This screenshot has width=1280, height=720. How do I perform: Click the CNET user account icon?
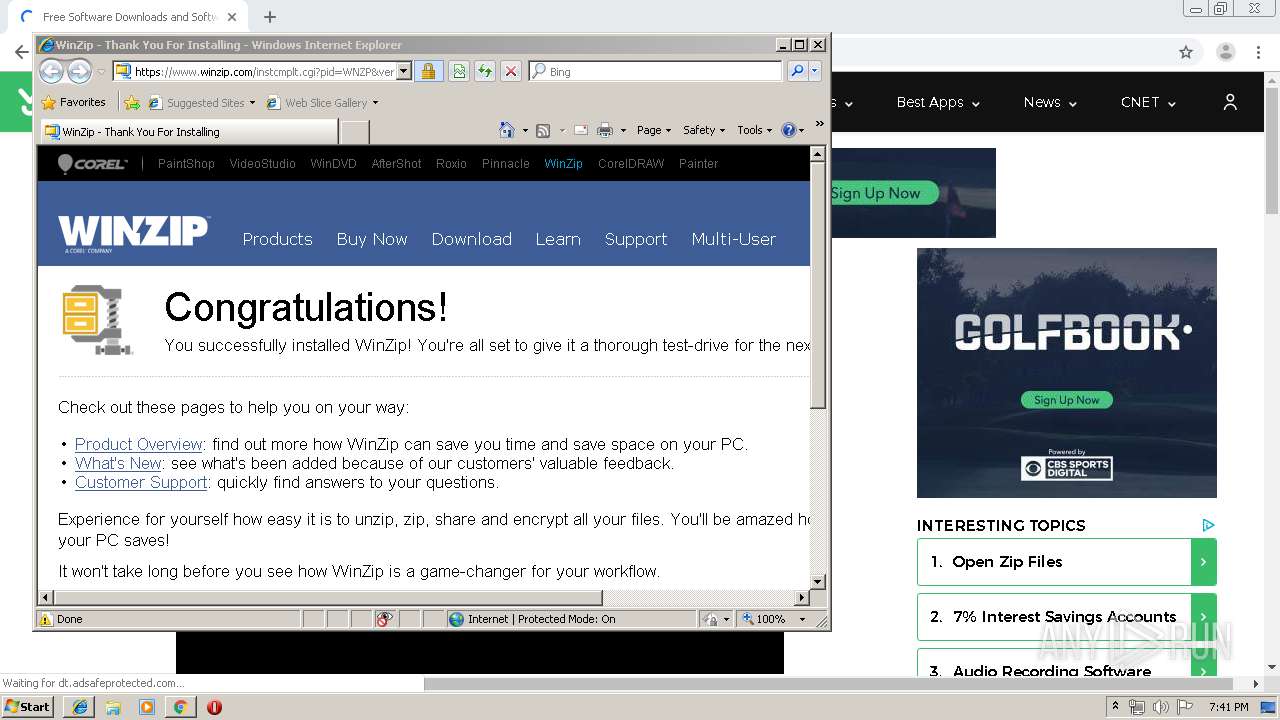1230,102
